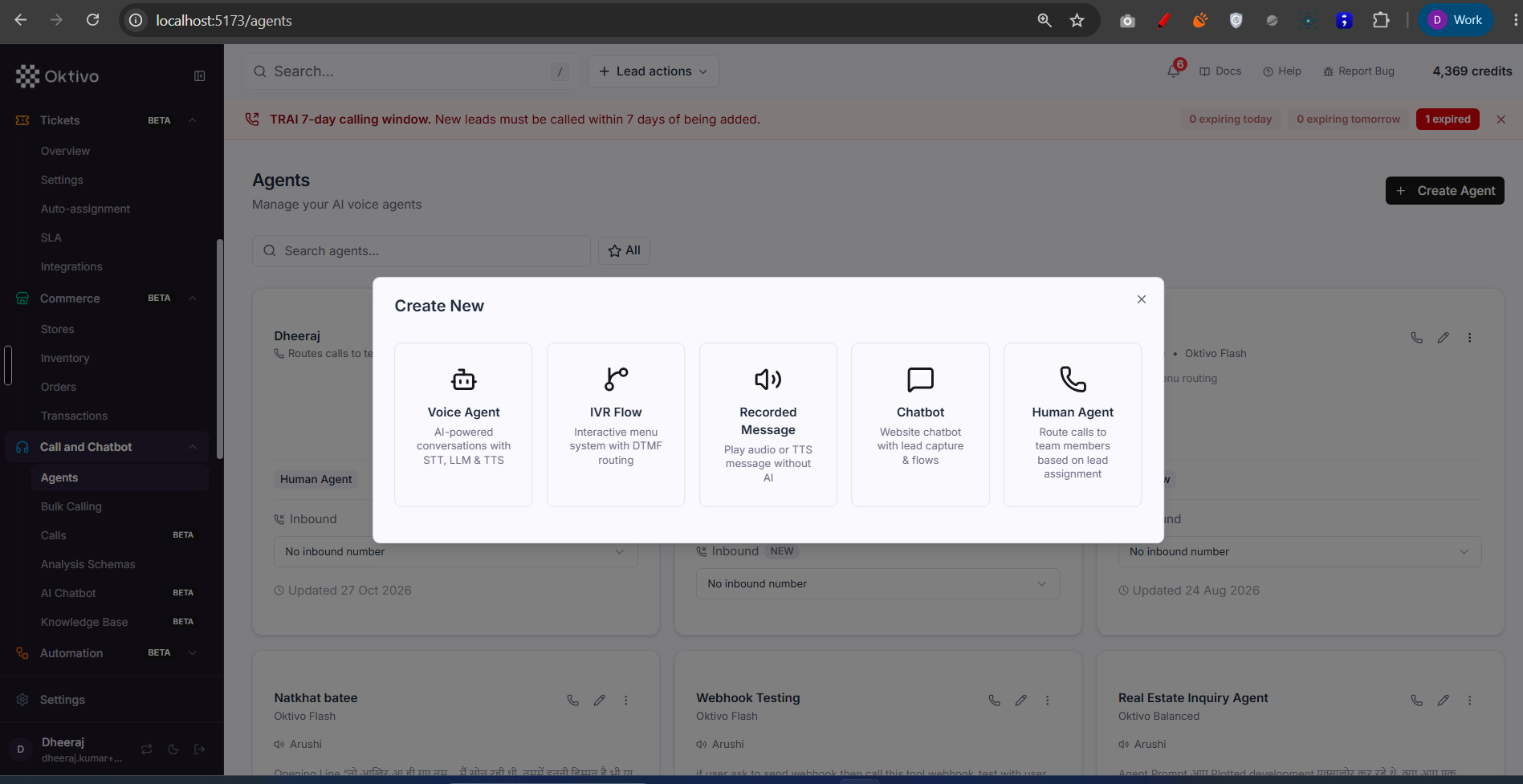Open Integrations in sidebar
1523x784 pixels.
pos(71,266)
